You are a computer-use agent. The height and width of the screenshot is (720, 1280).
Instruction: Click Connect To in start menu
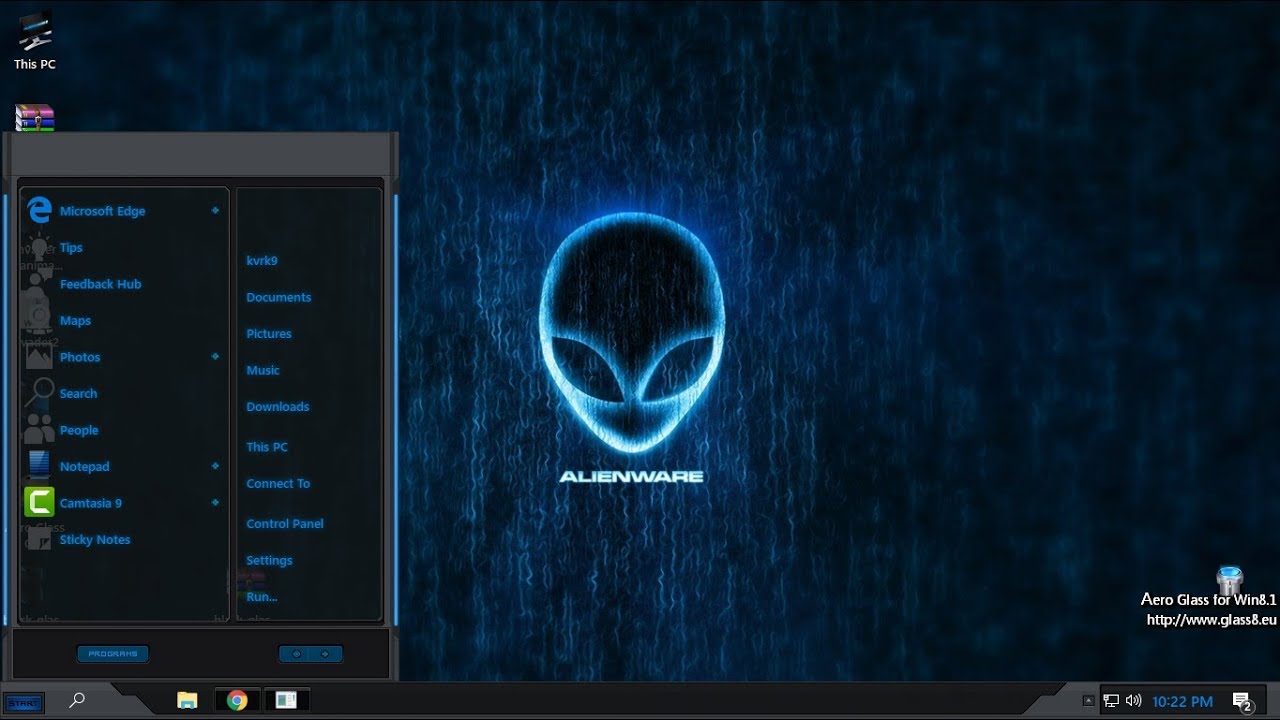(278, 484)
